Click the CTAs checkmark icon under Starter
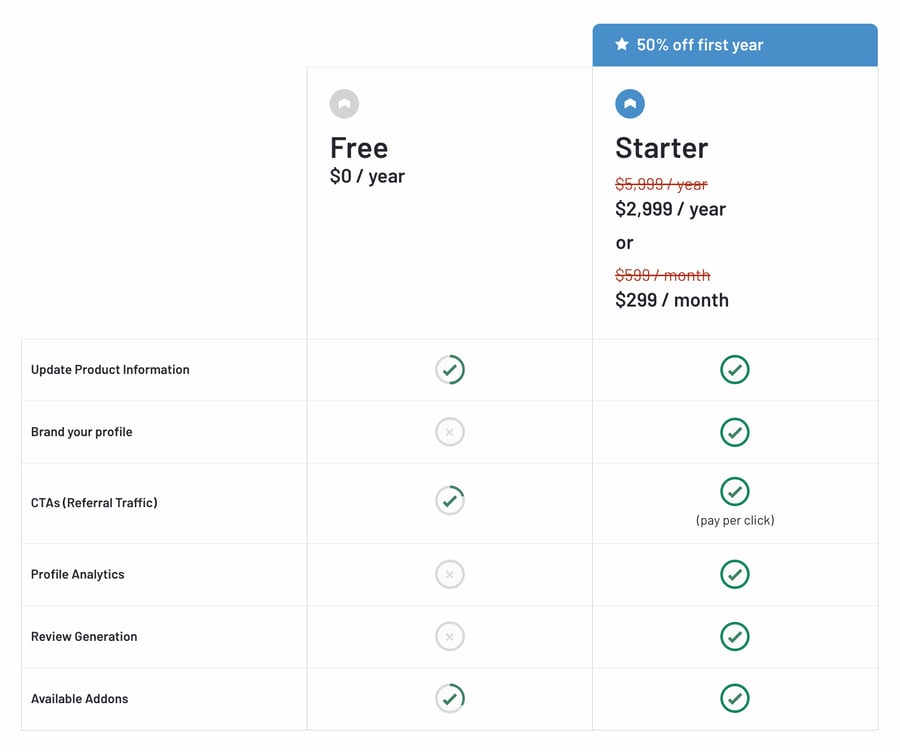Viewport: 900px width, 752px height. pos(735,491)
